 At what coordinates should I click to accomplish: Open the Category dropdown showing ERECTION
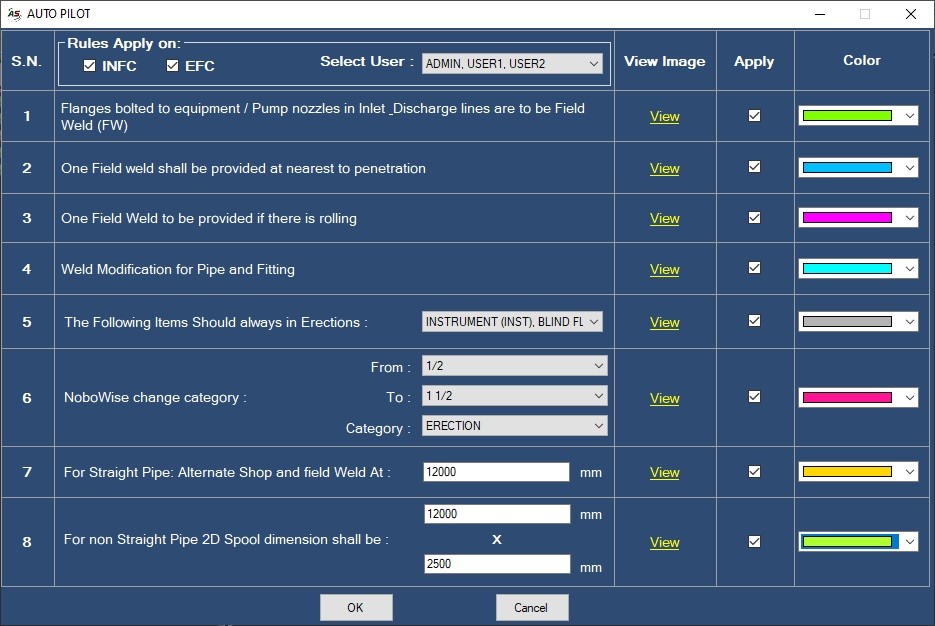(x=515, y=426)
